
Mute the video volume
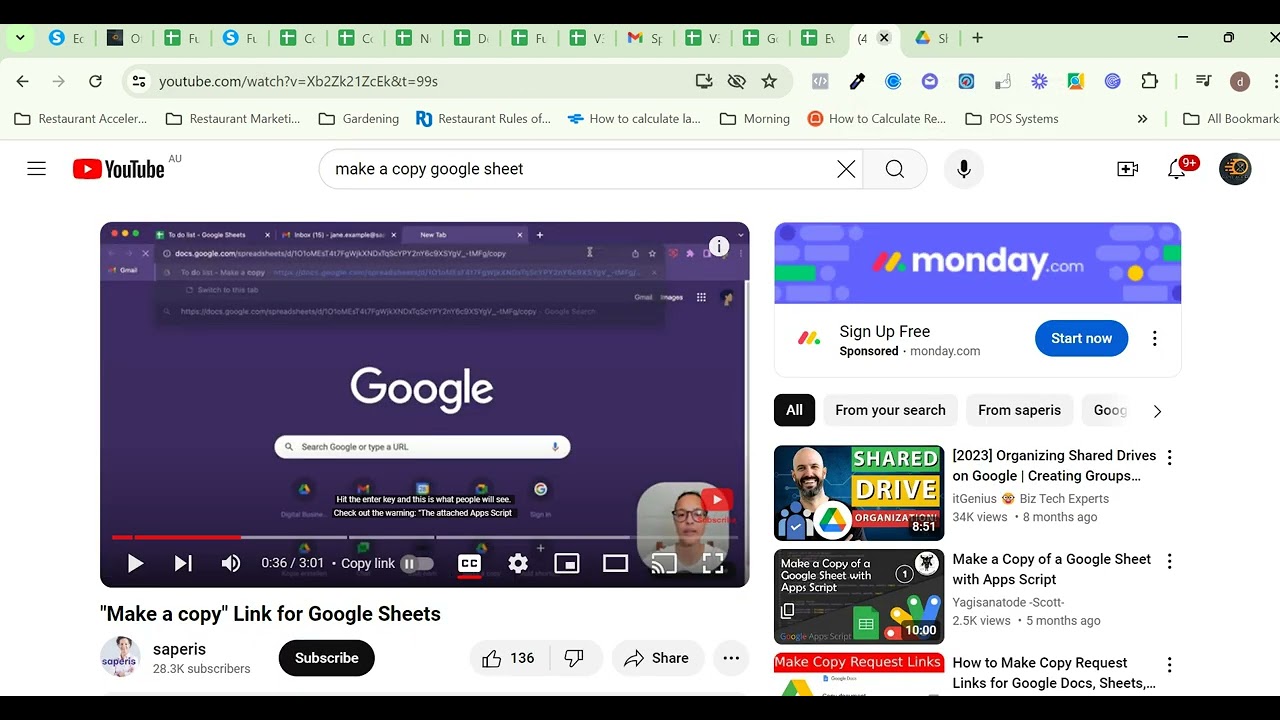coord(231,564)
